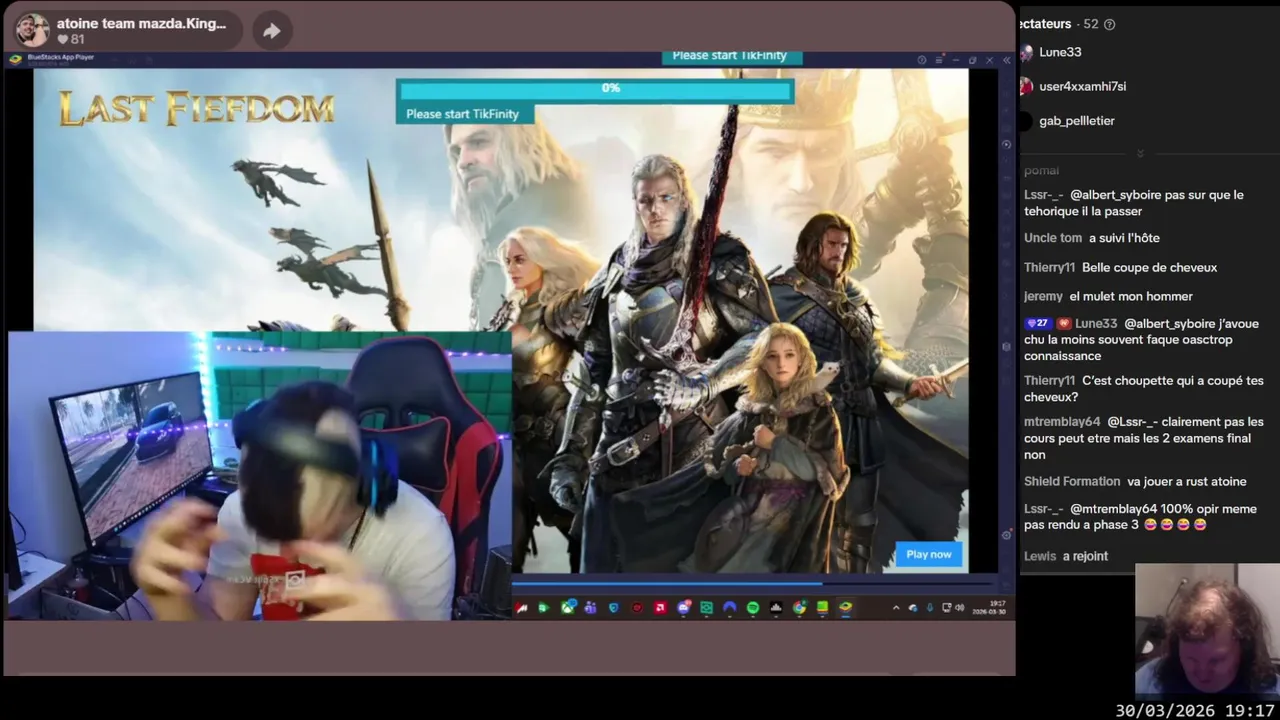
Task: Open the black soundwave app in taskbar
Action: (x=776, y=608)
